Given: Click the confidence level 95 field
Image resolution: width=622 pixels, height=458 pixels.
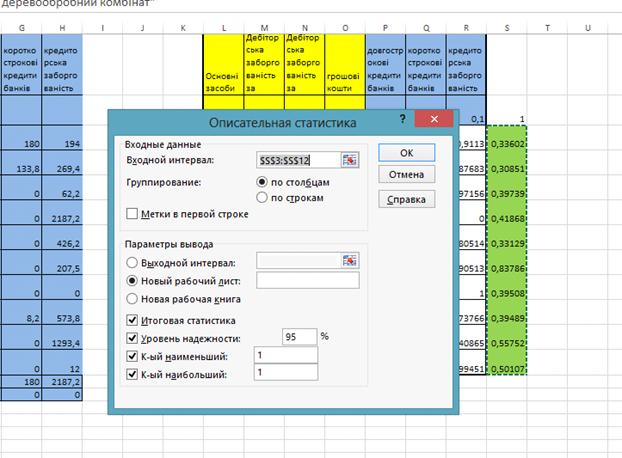Looking at the screenshot, I should (299, 337).
